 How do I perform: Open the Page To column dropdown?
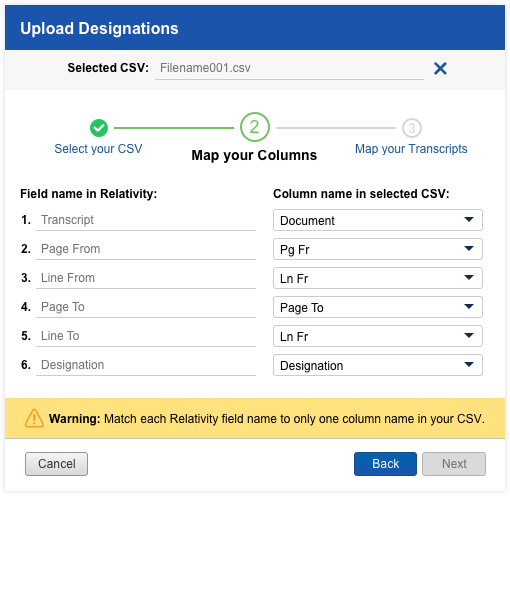[x=378, y=307]
